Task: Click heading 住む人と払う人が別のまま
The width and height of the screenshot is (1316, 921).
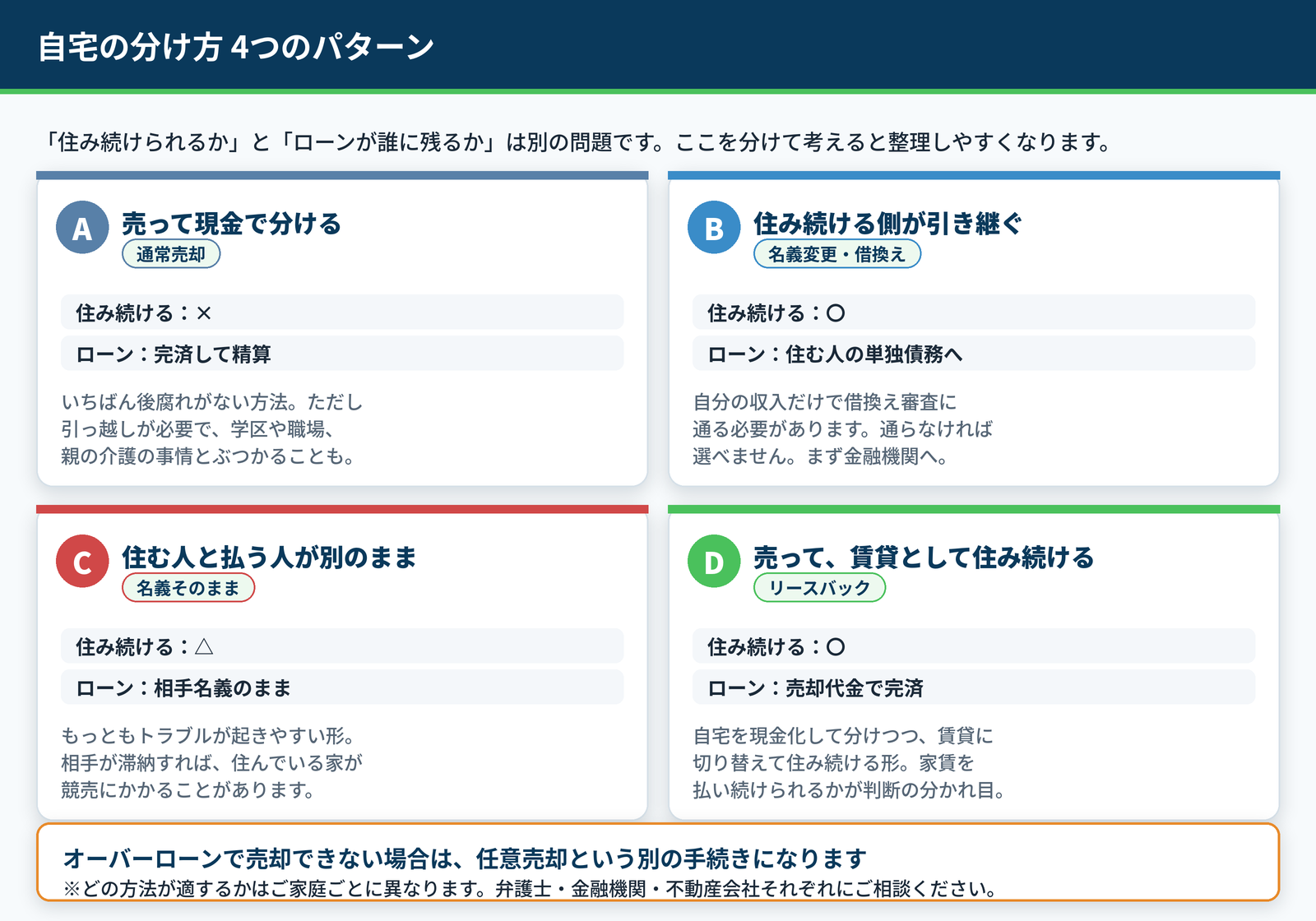Action: click(x=269, y=558)
